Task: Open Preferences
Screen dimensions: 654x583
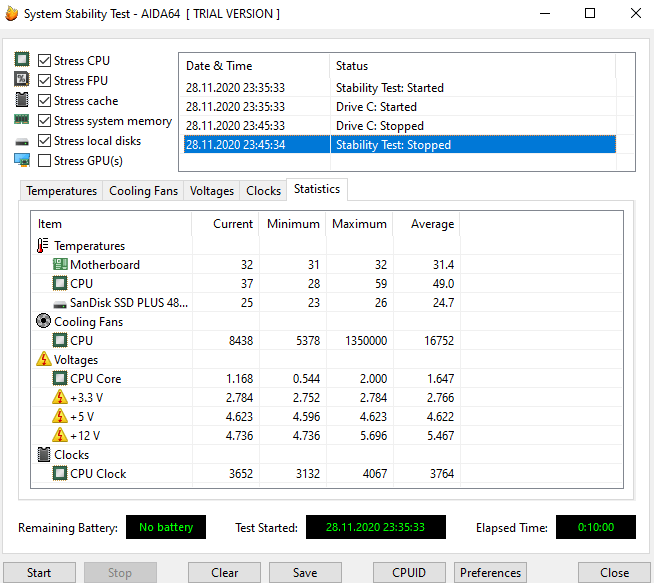Action: 490,573
